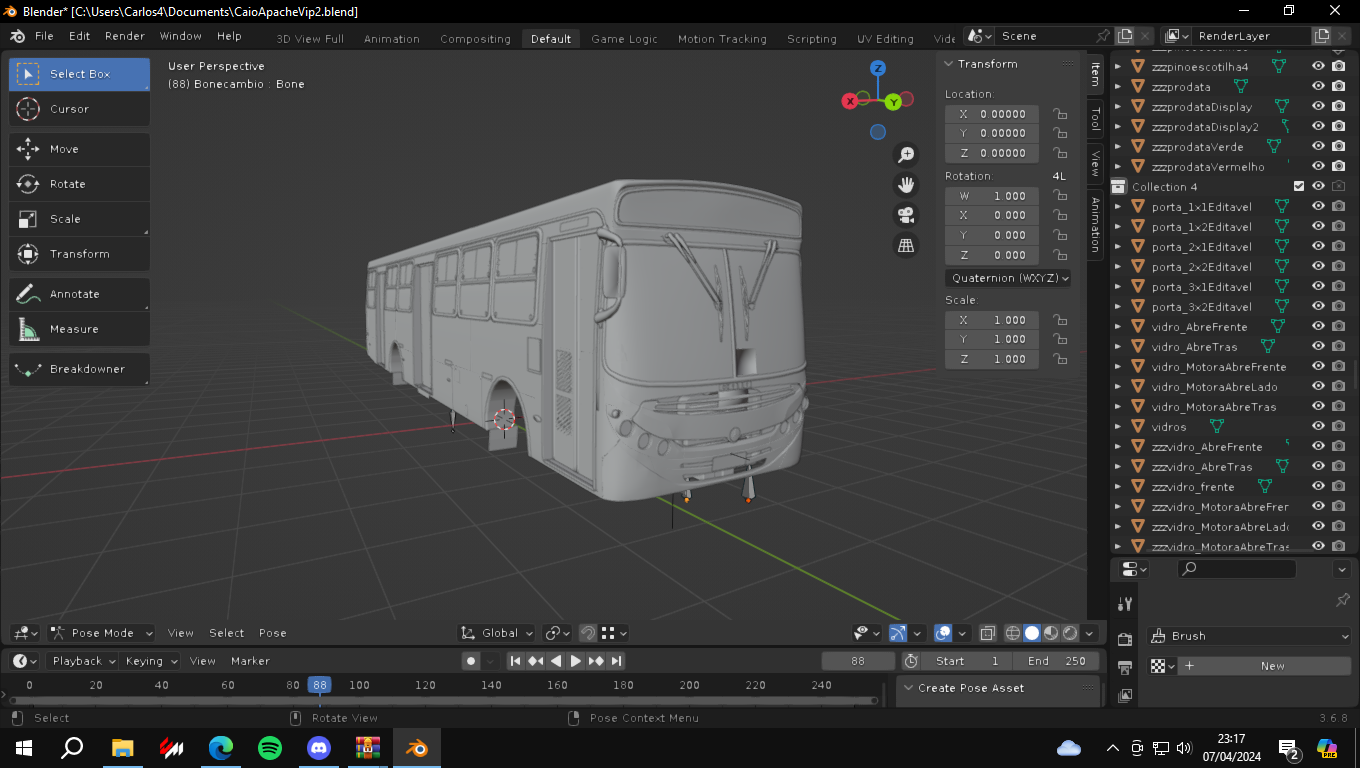The height and width of the screenshot is (768, 1360).
Task: Toggle X-ray display in viewport header
Action: (x=987, y=633)
